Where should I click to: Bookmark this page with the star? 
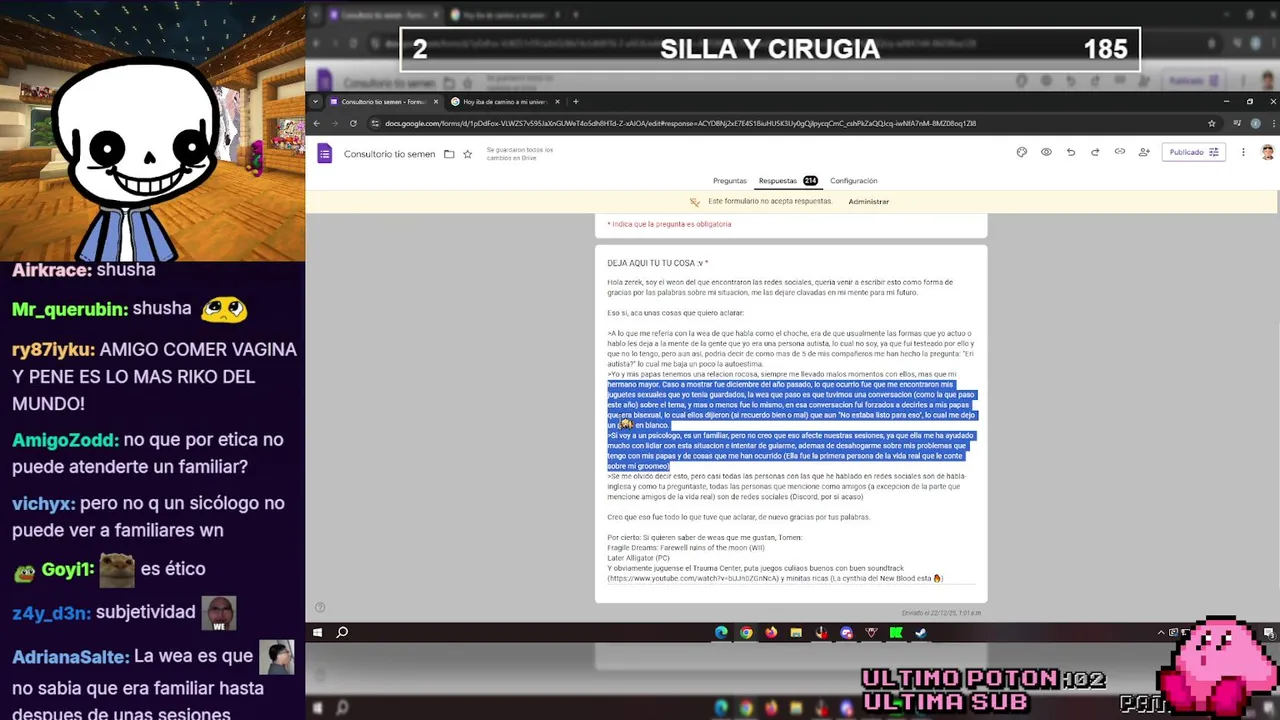(x=1212, y=123)
